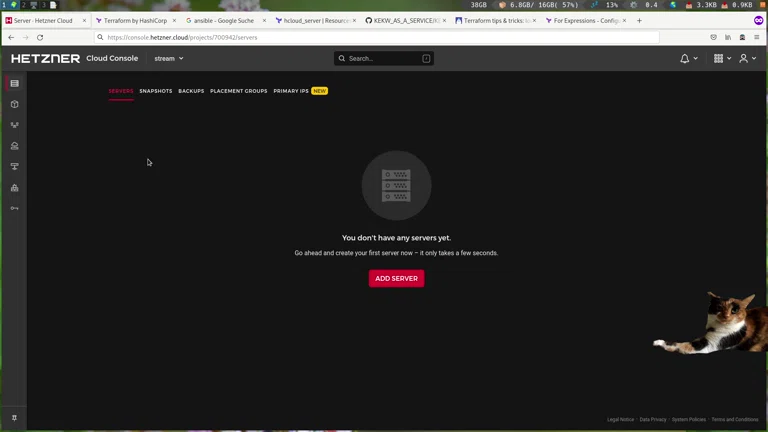Select the Servers tab
Image resolution: width=768 pixels, height=432 pixels.
coord(121,91)
